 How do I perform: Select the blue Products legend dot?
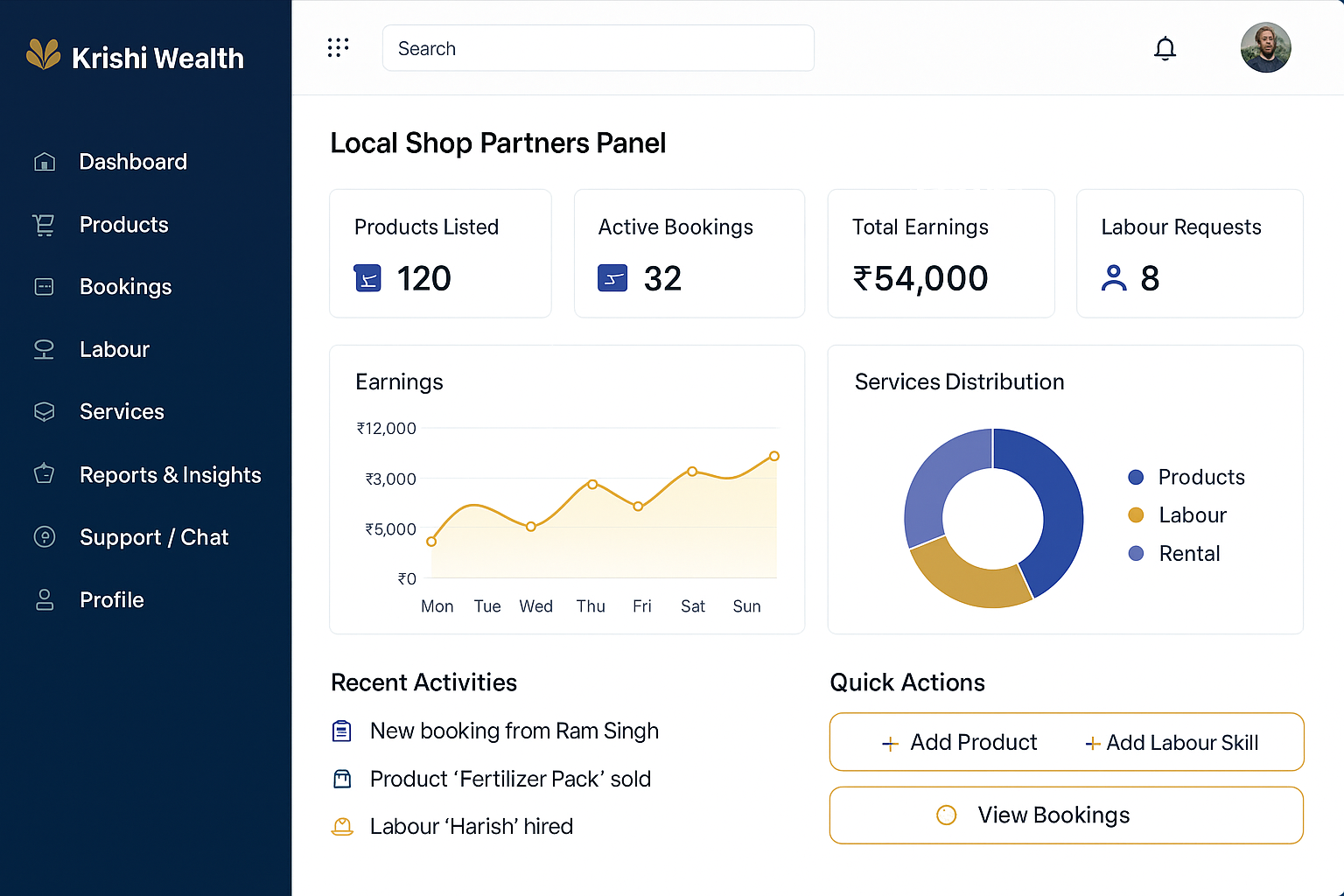point(1136,477)
